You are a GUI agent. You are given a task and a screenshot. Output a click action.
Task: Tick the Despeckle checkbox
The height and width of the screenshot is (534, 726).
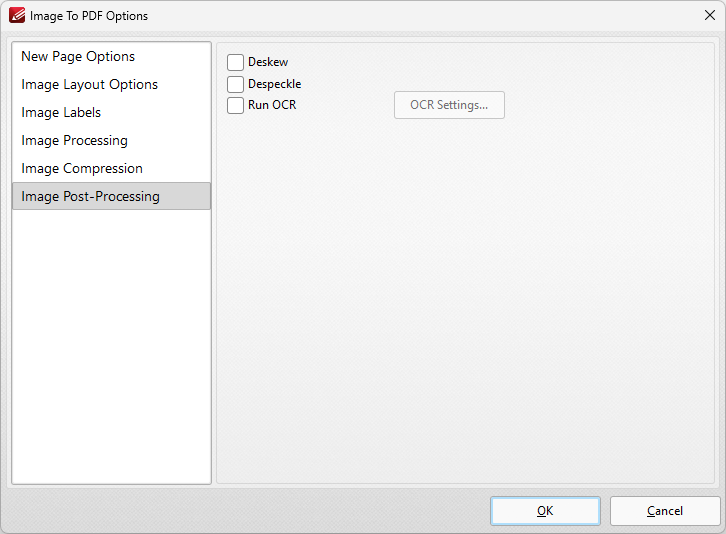click(235, 84)
